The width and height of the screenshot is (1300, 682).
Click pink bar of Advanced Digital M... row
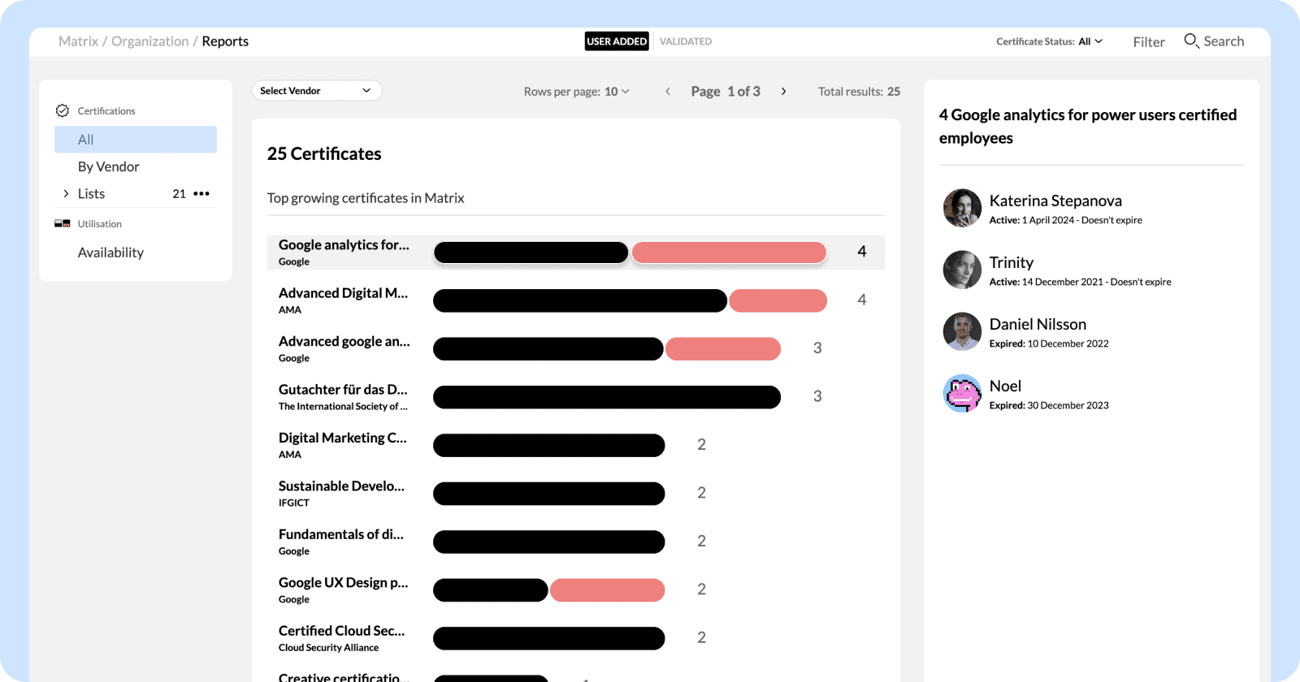coord(778,300)
